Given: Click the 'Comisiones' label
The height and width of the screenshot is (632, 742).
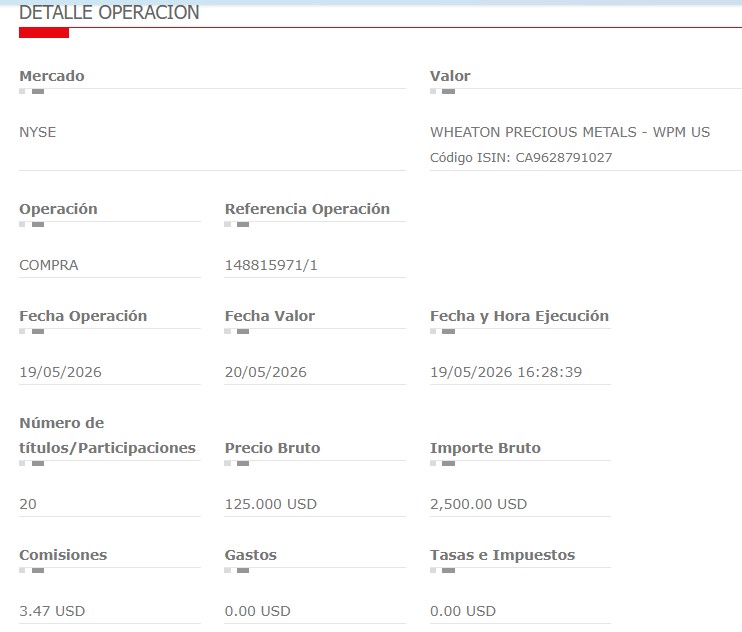Looking at the screenshot, I should point(63,554).
